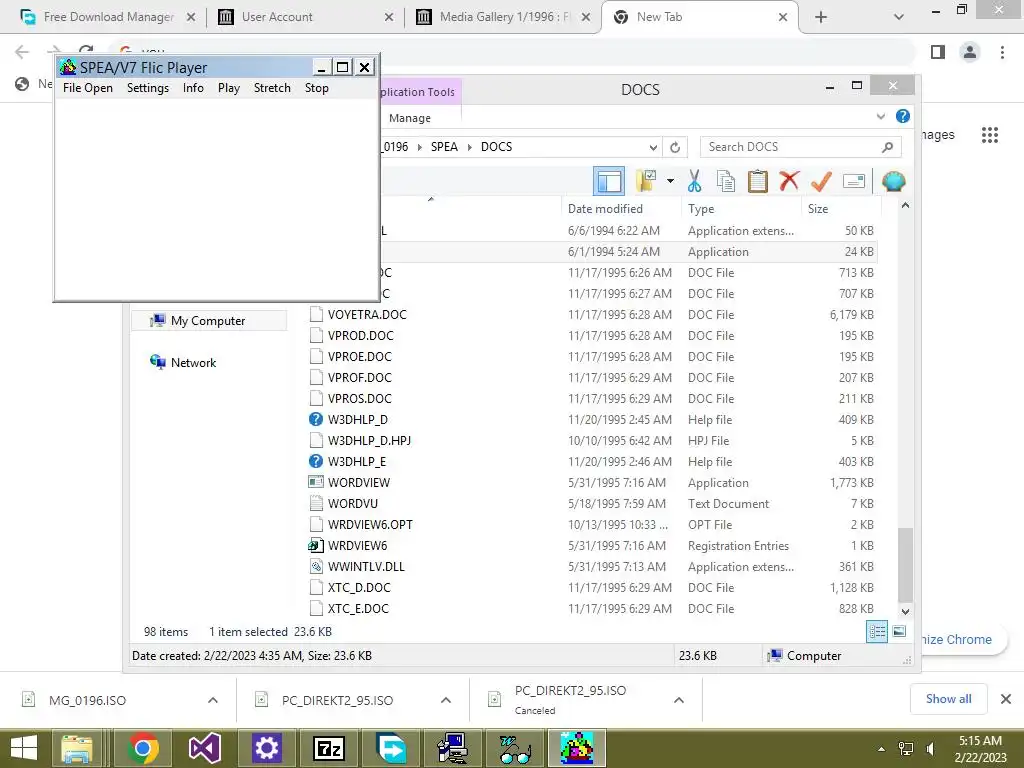1024x768 pixels.
Task: Click the WWINTLV.DLL file icon
Action: [315, 567]
